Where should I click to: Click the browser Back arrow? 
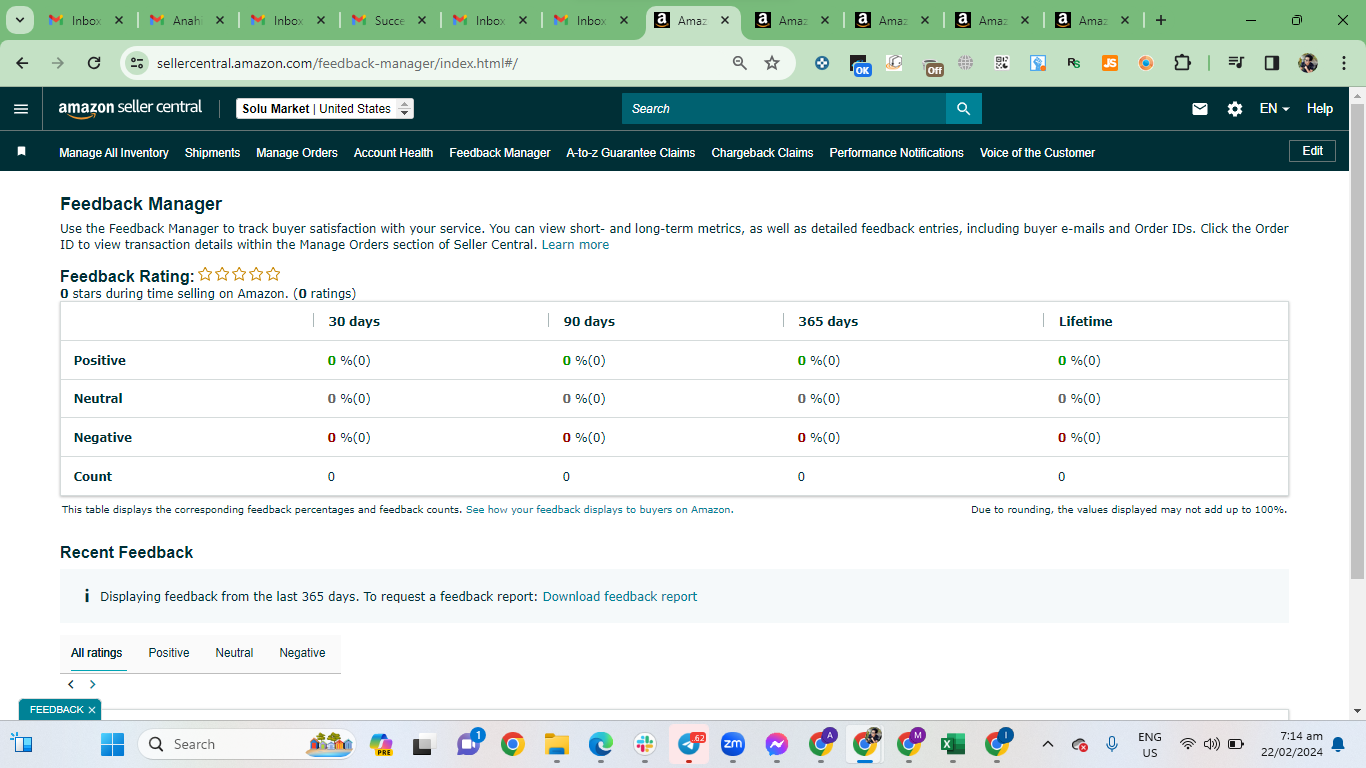point(22,63)
